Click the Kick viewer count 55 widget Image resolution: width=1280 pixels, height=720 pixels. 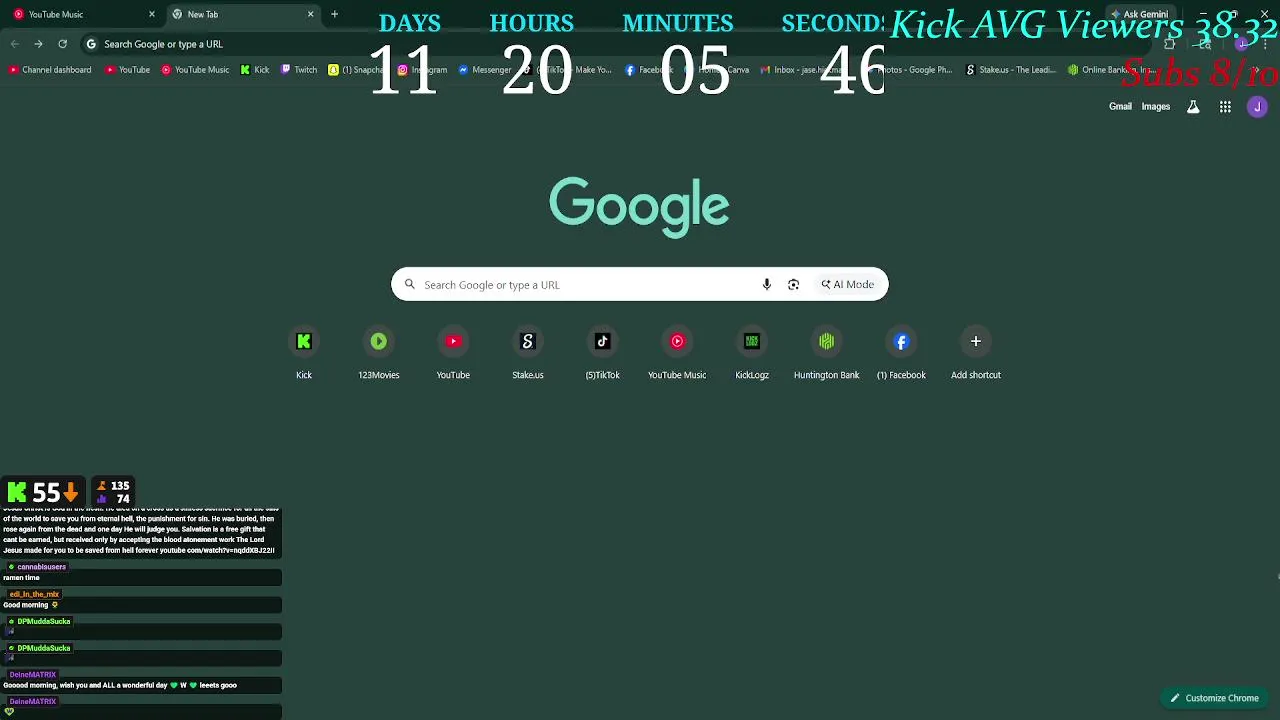43,492
